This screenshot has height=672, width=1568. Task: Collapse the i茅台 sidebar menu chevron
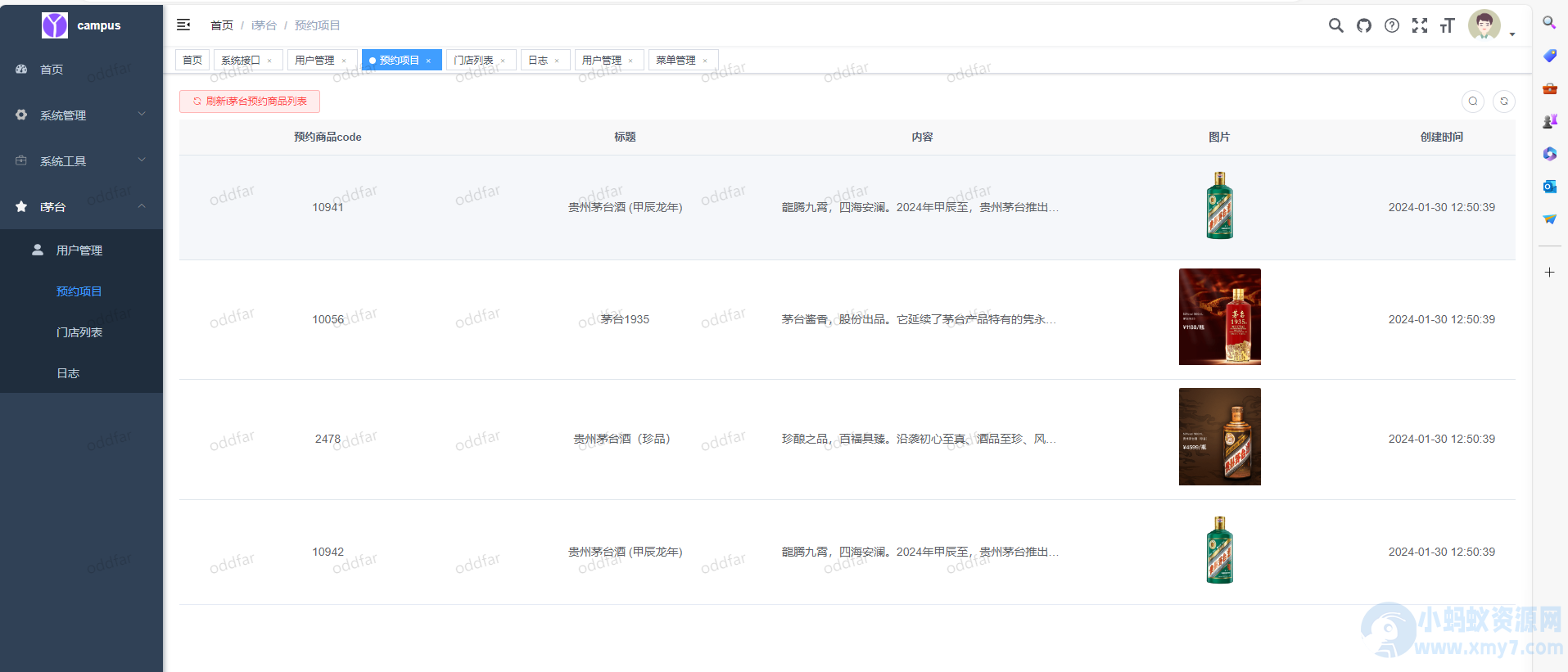[x=142, y=205]
